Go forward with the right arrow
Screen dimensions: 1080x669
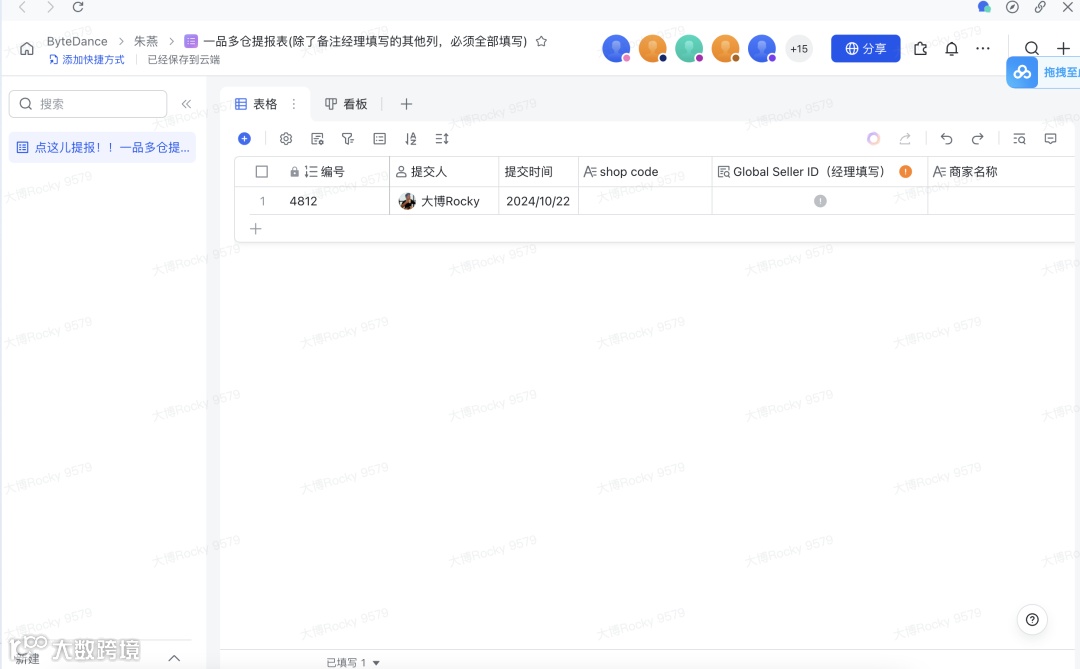(50, 7)
